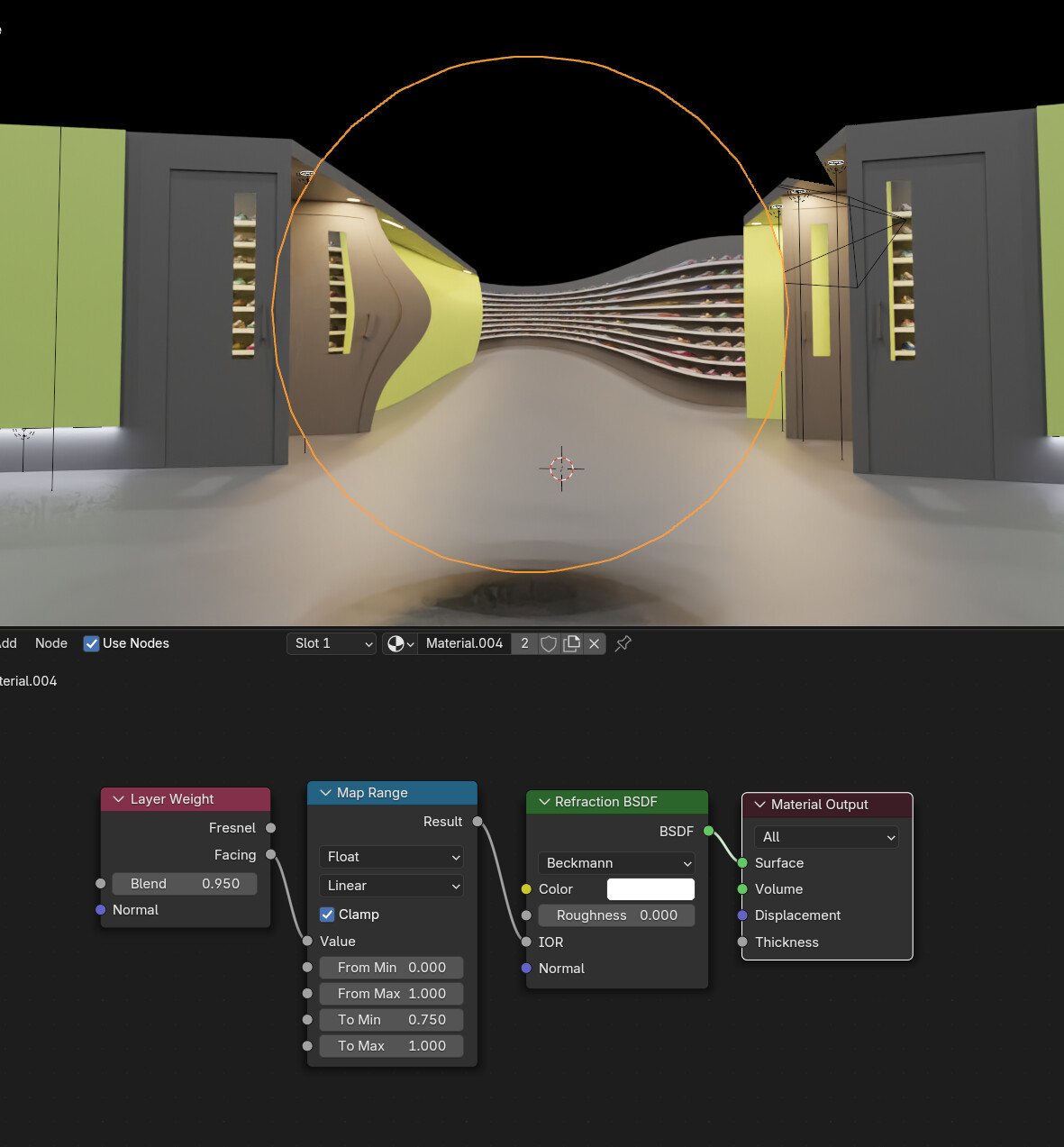1064x1147 pixels.
Task: Click the From Max 1.000 field
Action: click(x=391, y=994)
